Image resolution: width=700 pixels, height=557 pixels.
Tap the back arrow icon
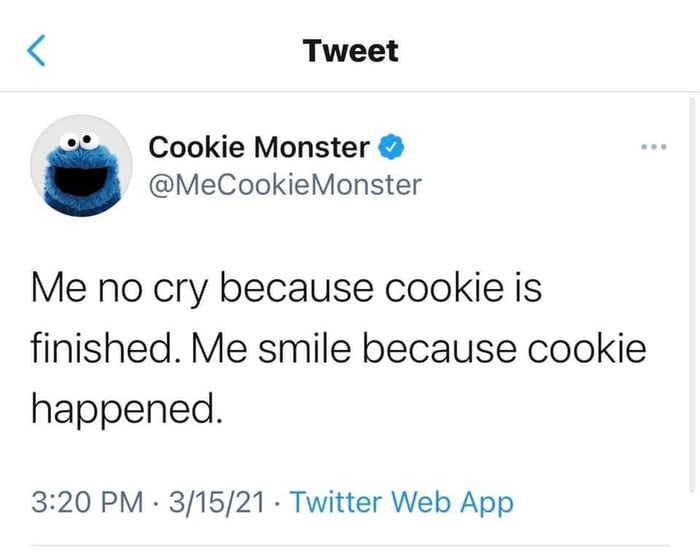click(x=36, y=50)
